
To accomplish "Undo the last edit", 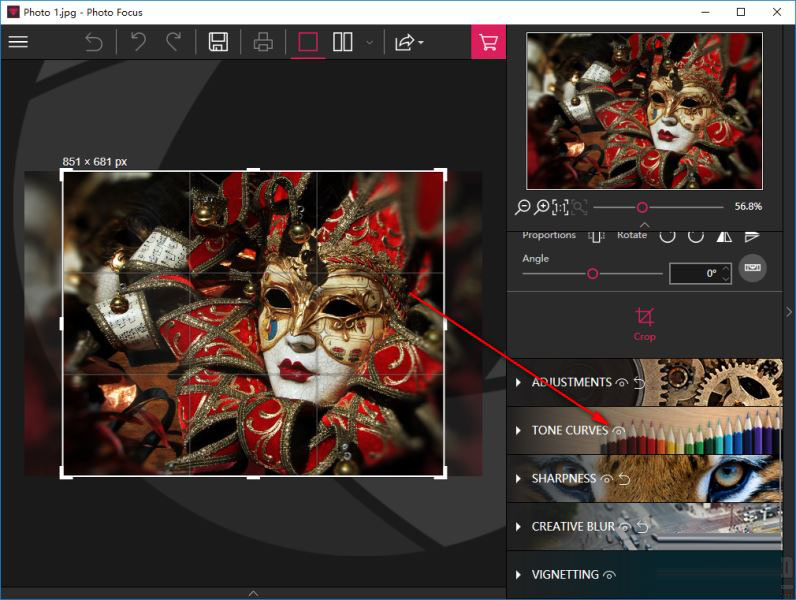I will point(138,42).
